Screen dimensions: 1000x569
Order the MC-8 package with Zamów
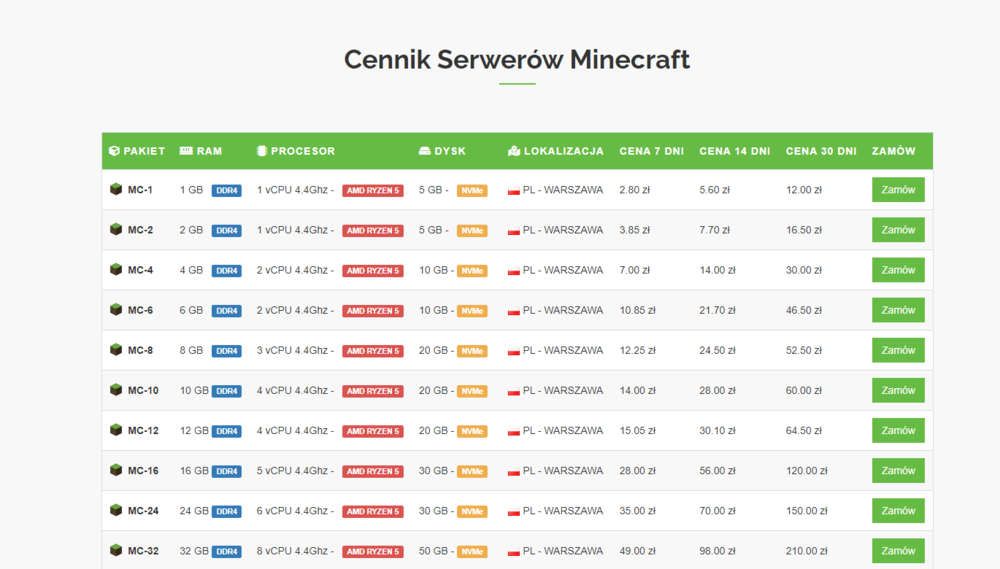pyautogui.click(x=898, y=350)
